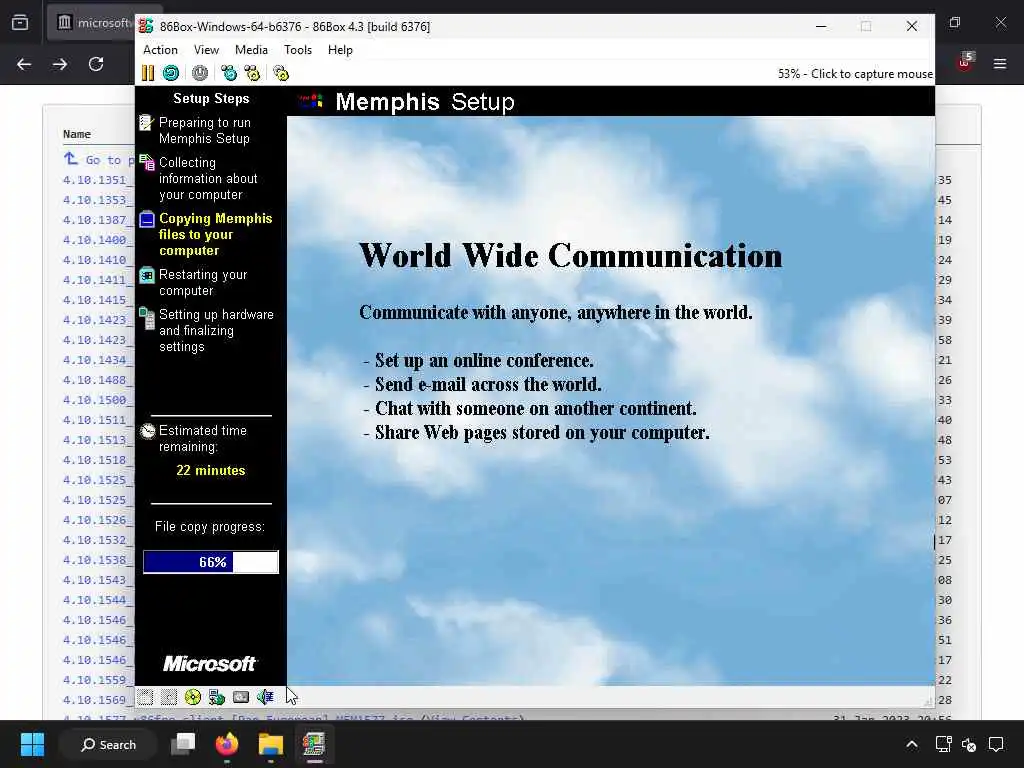1024x768 pixels.
Task: Open the 4.10.1518_ file link
Action: 98,460
